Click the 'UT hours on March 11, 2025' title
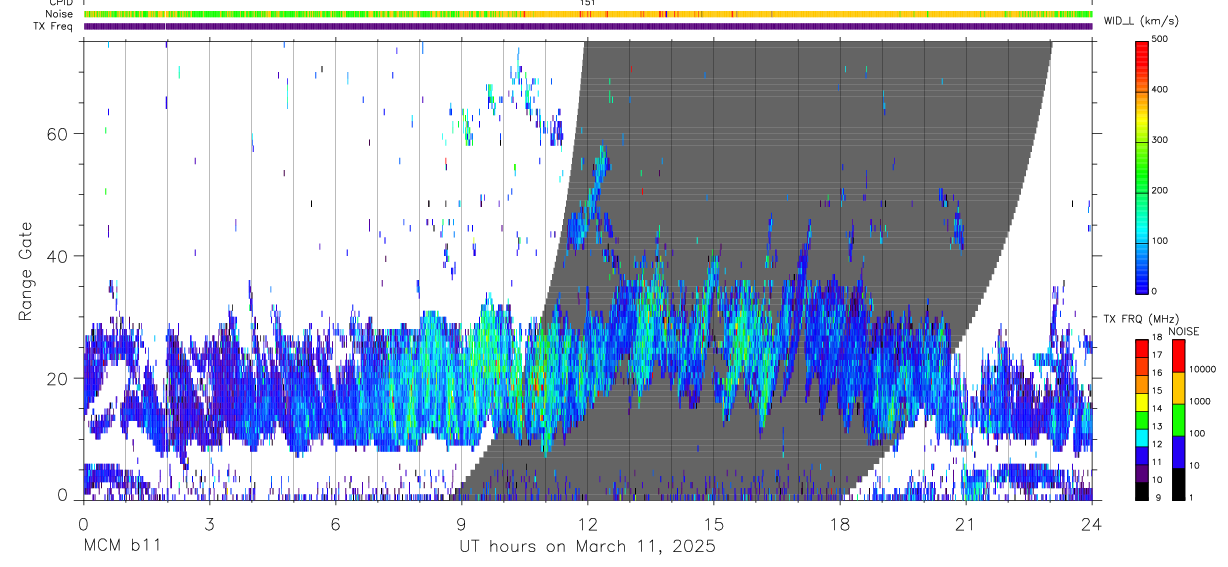The width and height of the screenshot is (1228, 567). click(x=587, y=546)
